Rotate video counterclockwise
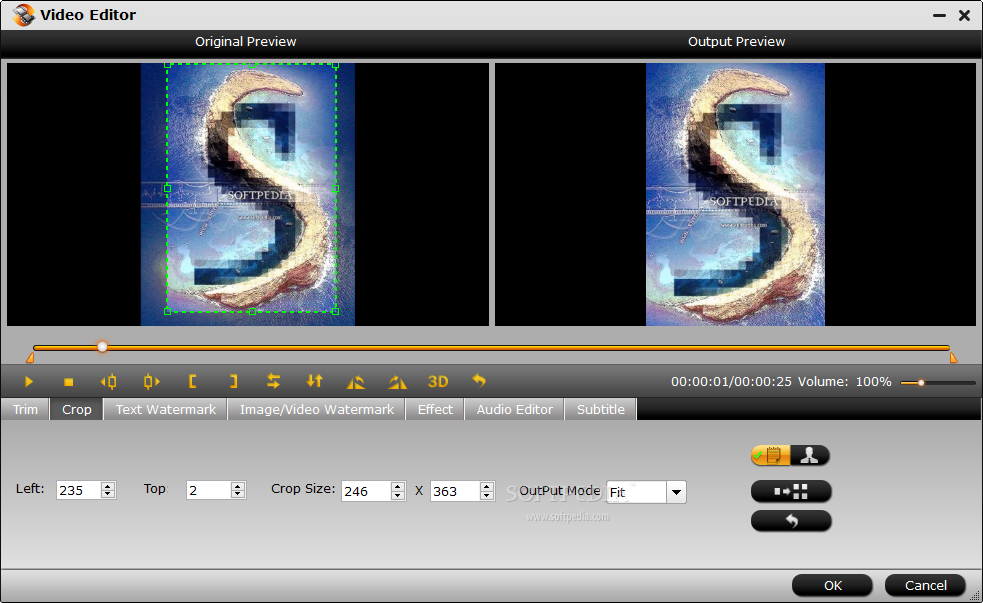 pyautogui.click(x=355, y=381)
